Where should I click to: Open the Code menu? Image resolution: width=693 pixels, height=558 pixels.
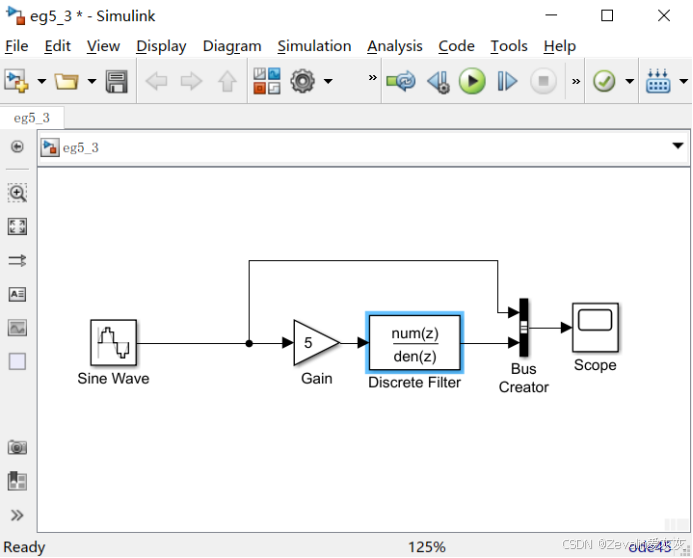pos(456,46)
